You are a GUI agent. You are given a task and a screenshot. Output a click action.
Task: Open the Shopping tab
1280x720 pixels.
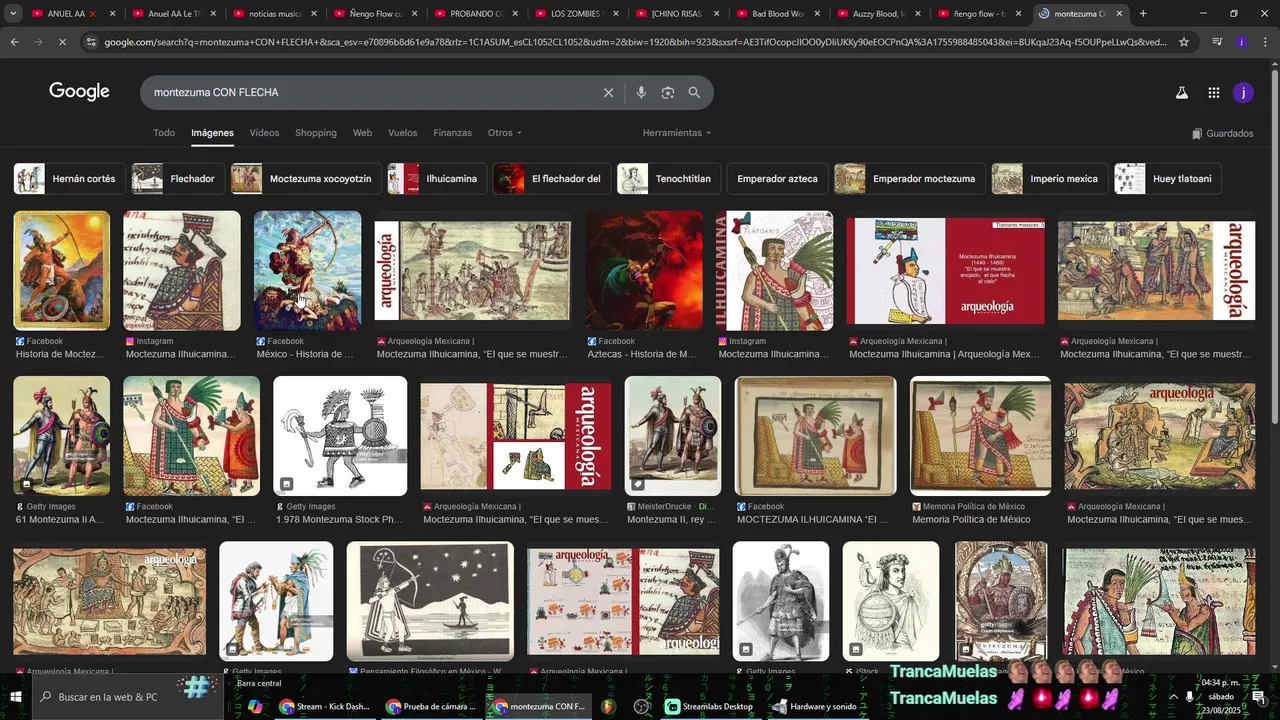pyautogui.click(x=315, y=133)
